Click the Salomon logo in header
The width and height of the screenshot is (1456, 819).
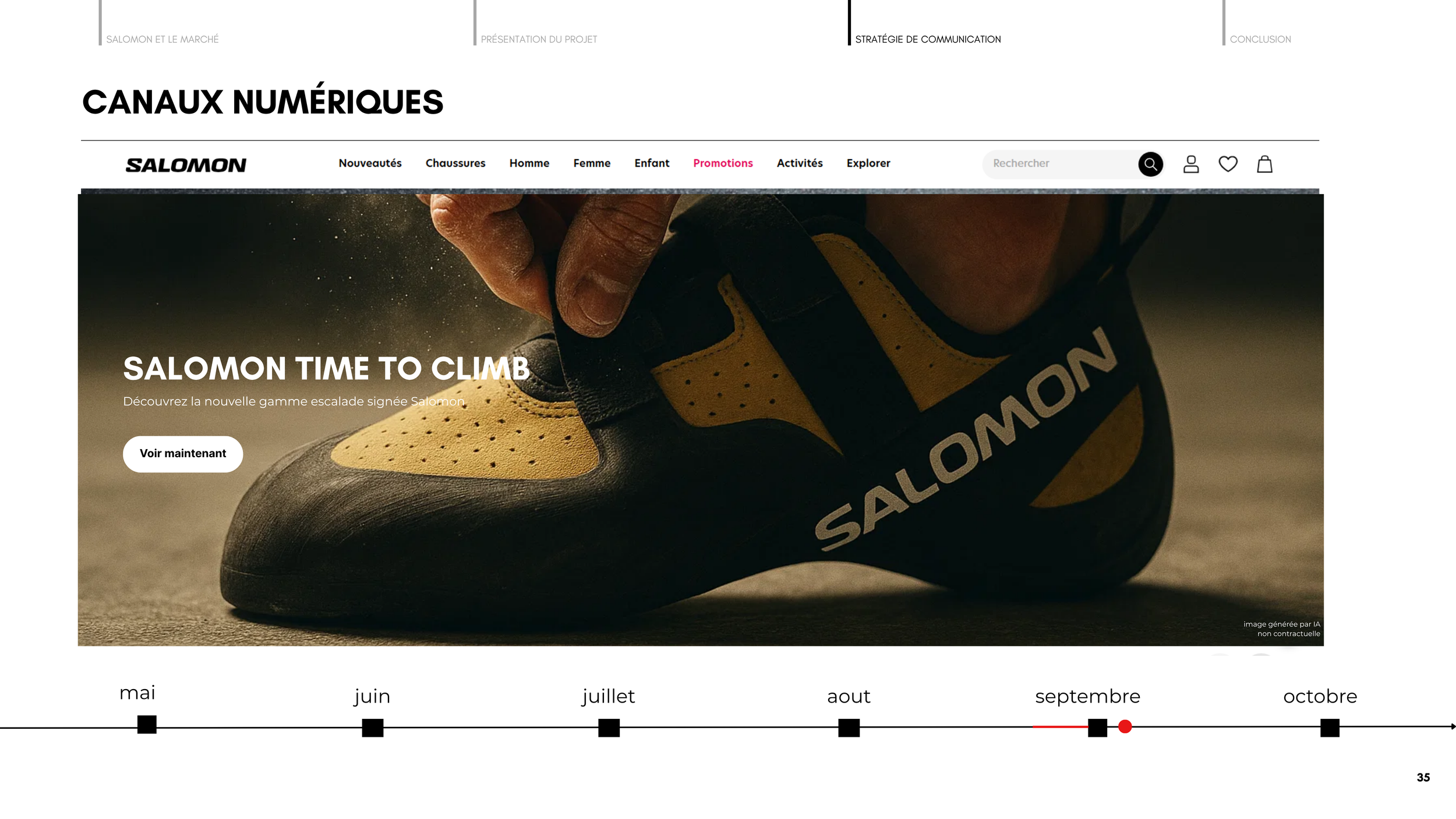point(186,165)
